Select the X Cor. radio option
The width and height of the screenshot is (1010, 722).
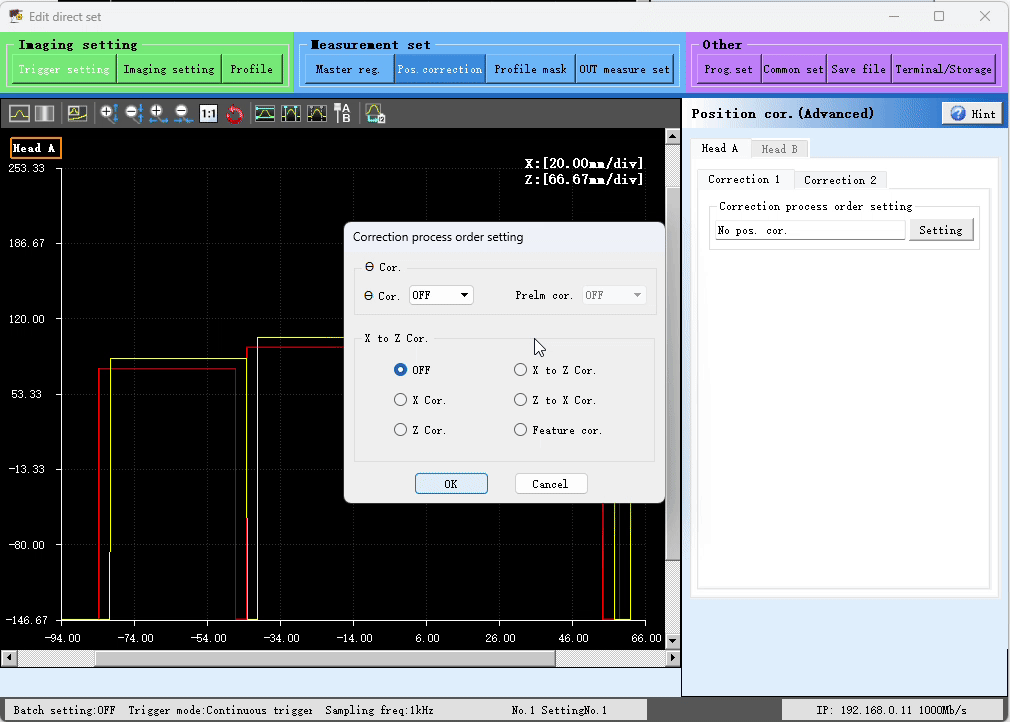coord(400,400)
